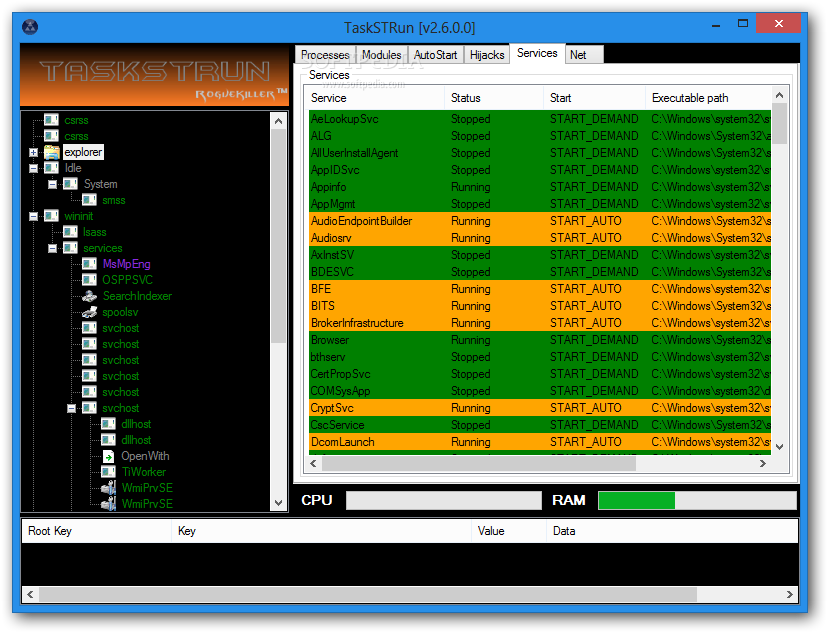Click the TiWorker process icon
This screenshot has height=633, width=828.
(108, 472)
